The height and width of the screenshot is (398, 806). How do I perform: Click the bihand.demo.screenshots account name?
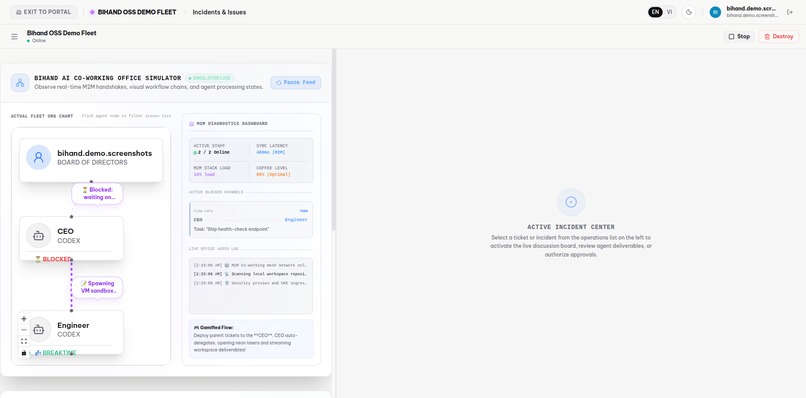point(751,9)
